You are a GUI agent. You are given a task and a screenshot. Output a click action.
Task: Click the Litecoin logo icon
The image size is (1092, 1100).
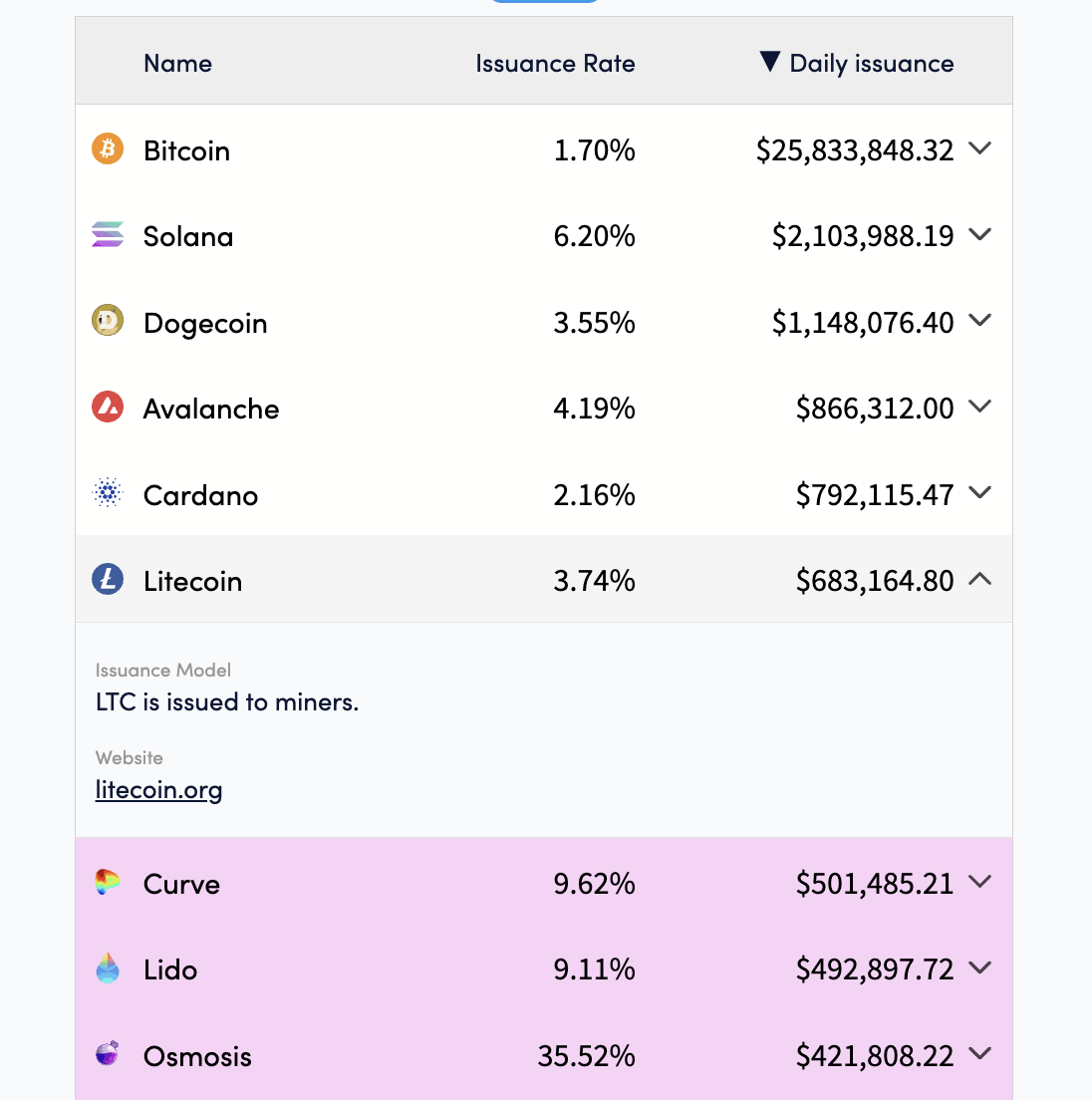pyautogui.click(x=108, y=579)
